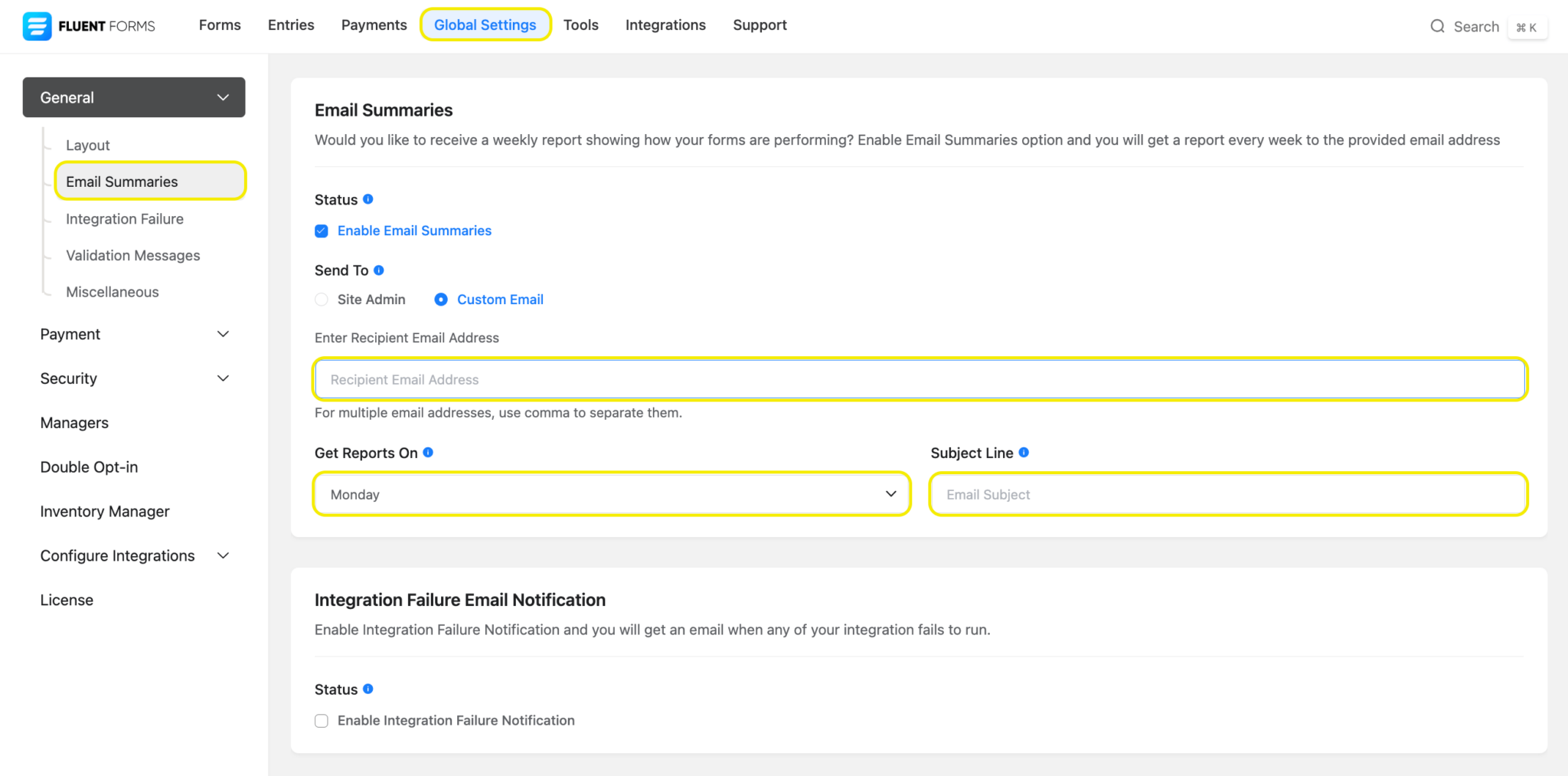This screenshot has height=776, width=1568.
Task: Collapse the General settings section
Action: [223, 97]
